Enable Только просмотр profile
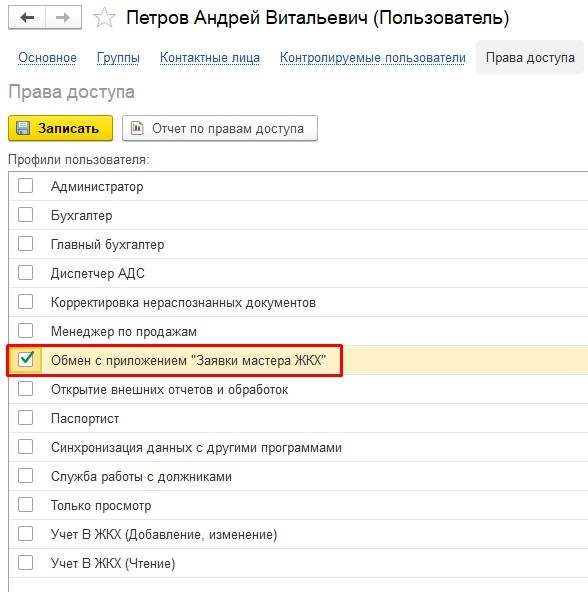Screen dimensions: 588x592 point(25,505)
